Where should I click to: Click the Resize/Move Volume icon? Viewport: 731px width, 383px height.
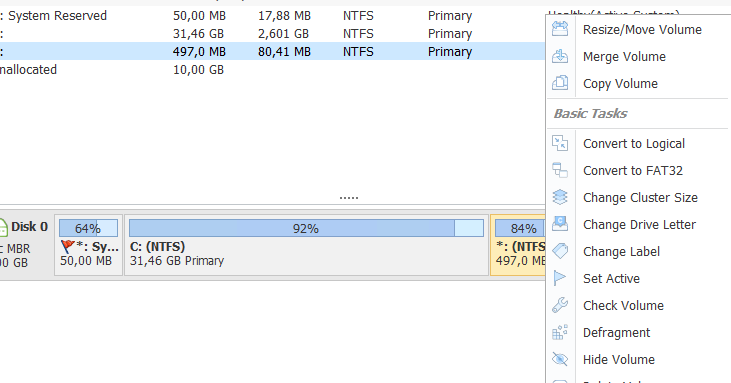click(560, 29)
